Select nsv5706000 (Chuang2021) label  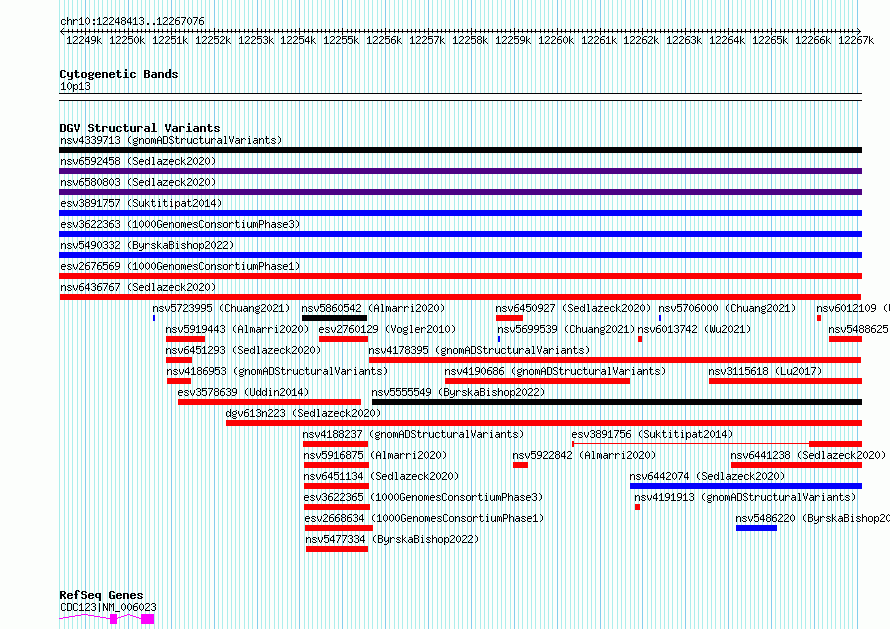pyautogui.click(x=727, y=308)
